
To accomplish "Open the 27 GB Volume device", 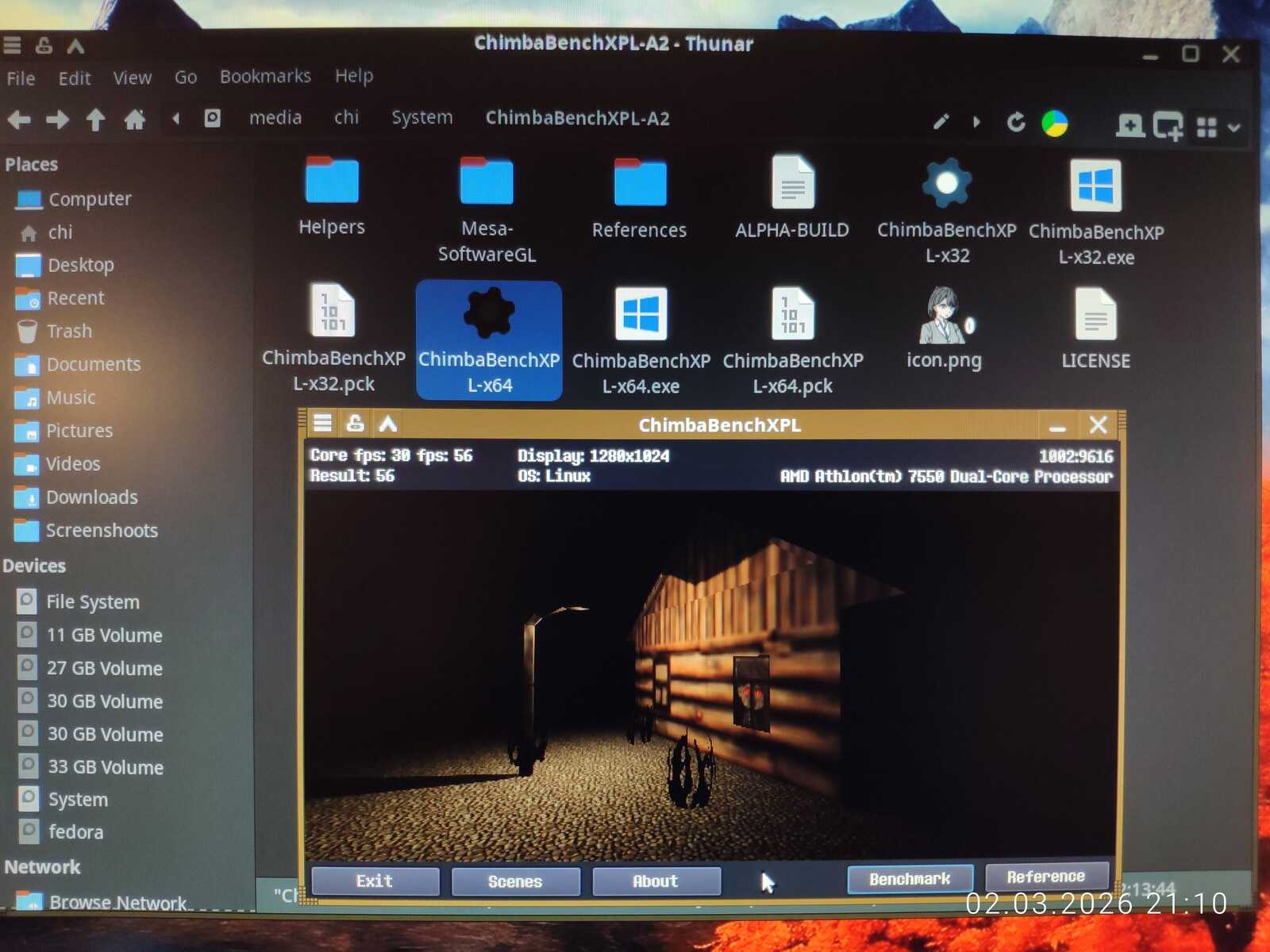I will [90, 668].
